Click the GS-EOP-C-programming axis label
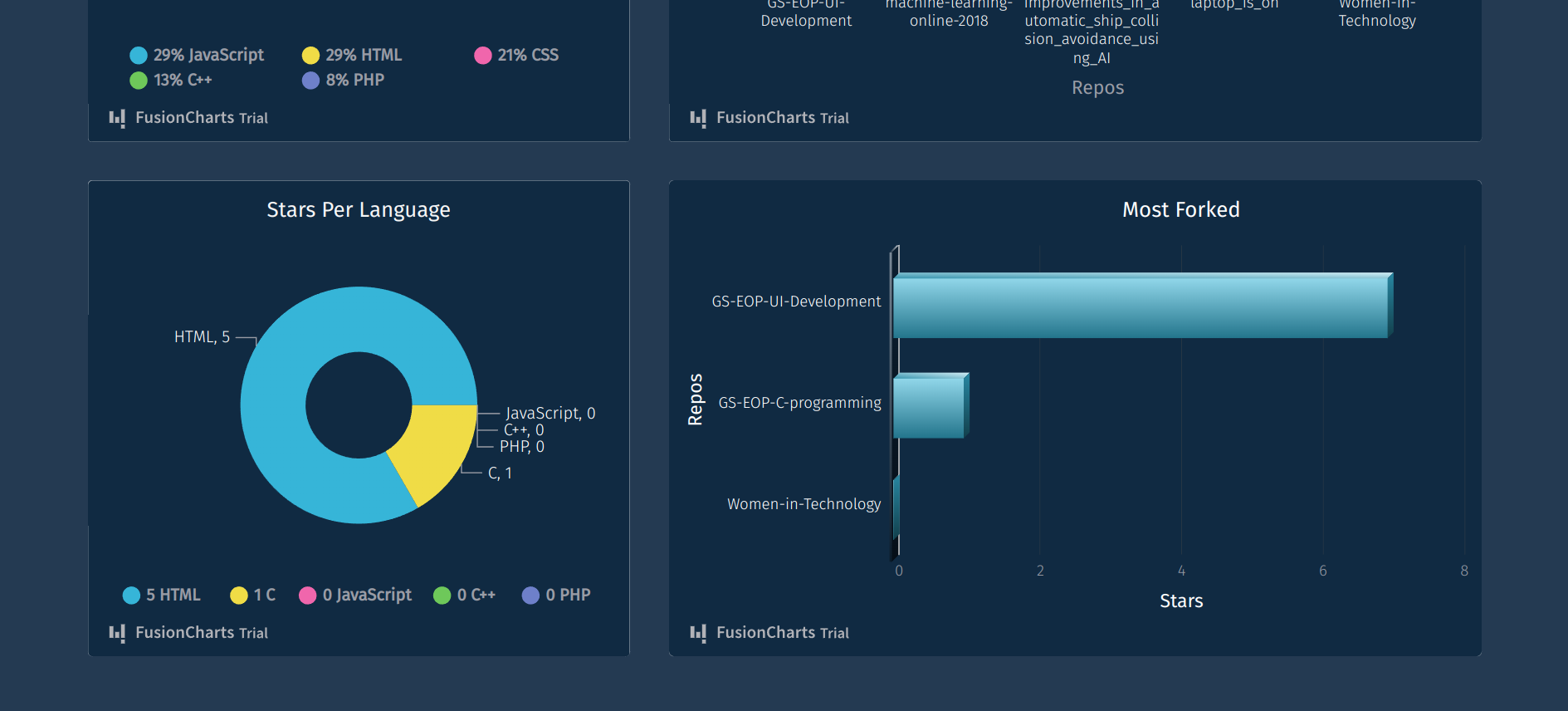Screen dimensions: 1568x711 coord(800,403)
